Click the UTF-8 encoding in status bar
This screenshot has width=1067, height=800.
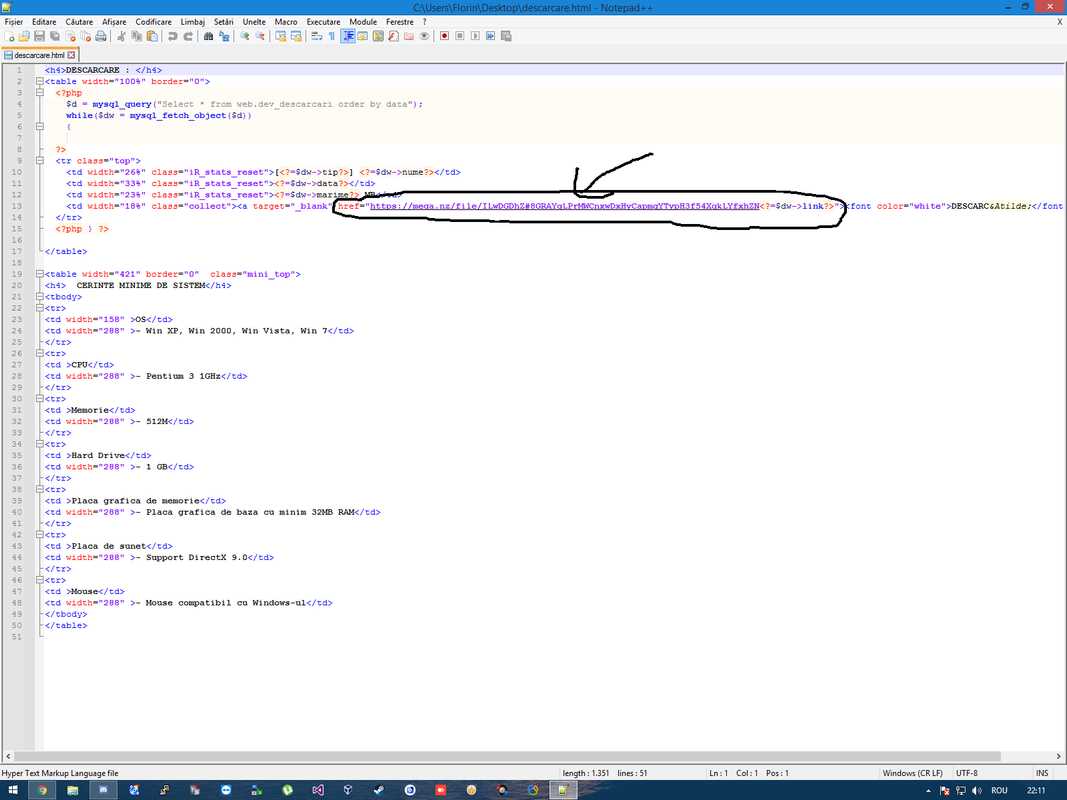point(966,773)
